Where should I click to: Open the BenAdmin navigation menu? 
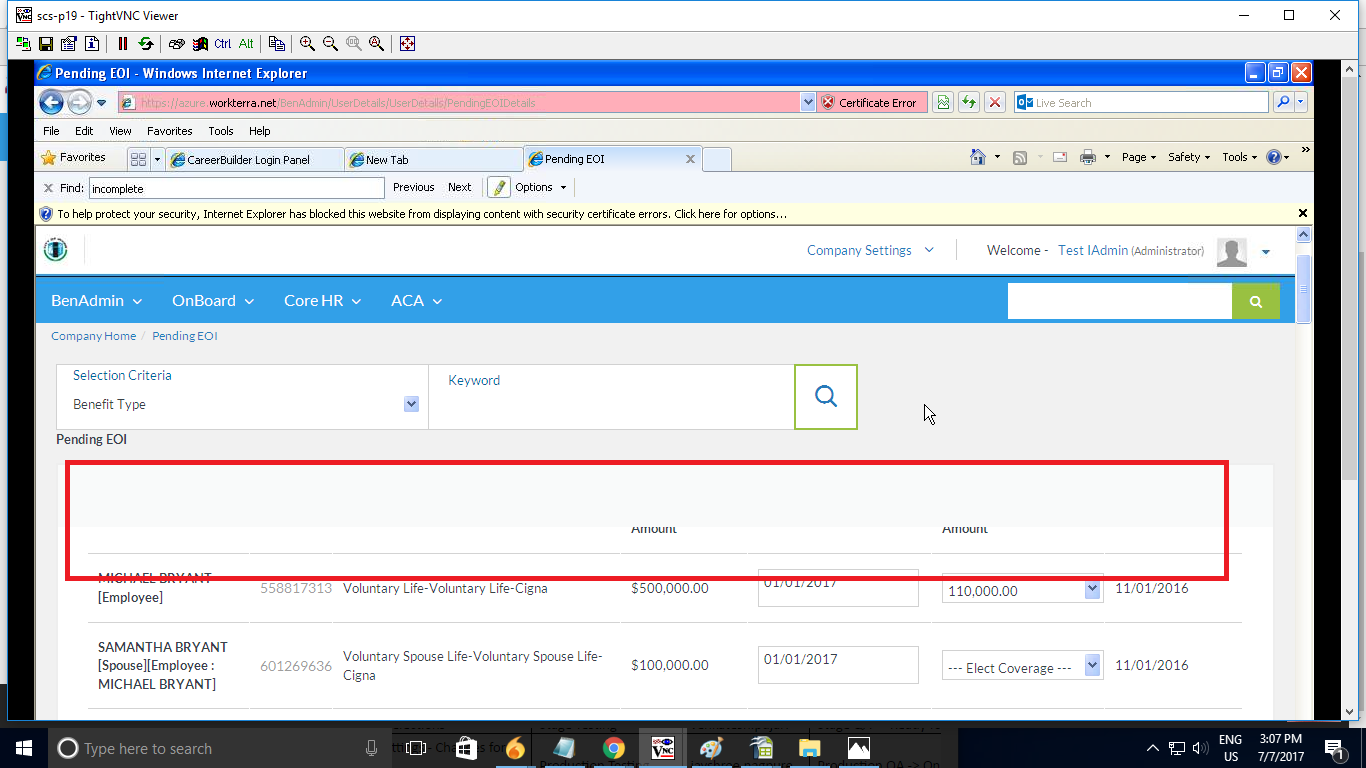tap(96, 301)
